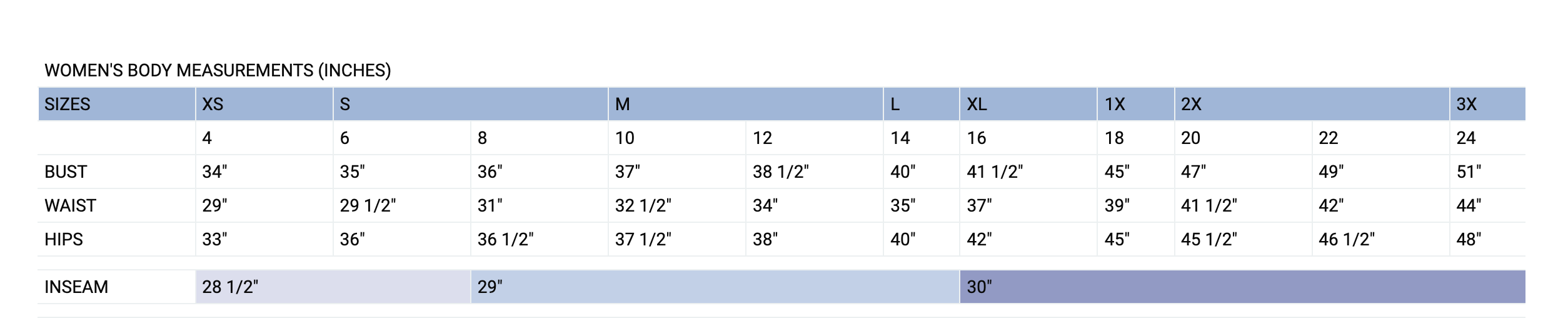Click the 46 1/2" hips value

[1347, 239]
